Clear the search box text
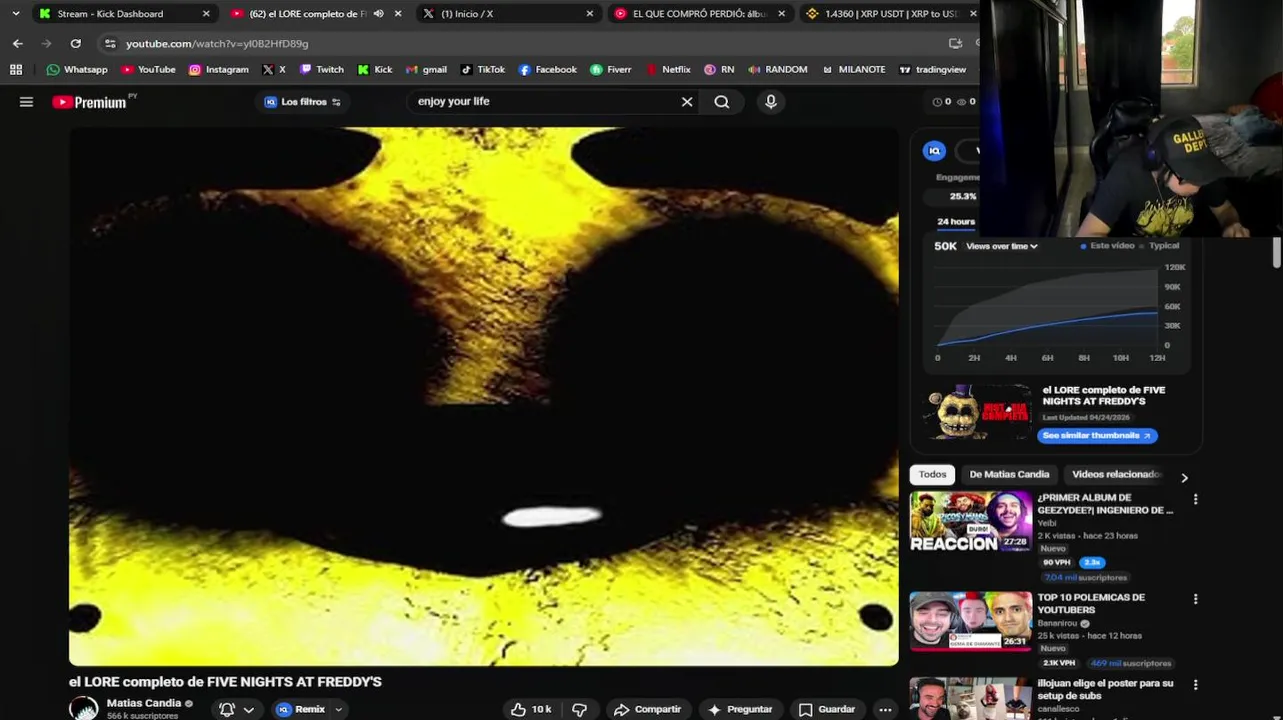The width and height of the screenshot is (1283, 720). pyautogui.click(x=687, y=101)
